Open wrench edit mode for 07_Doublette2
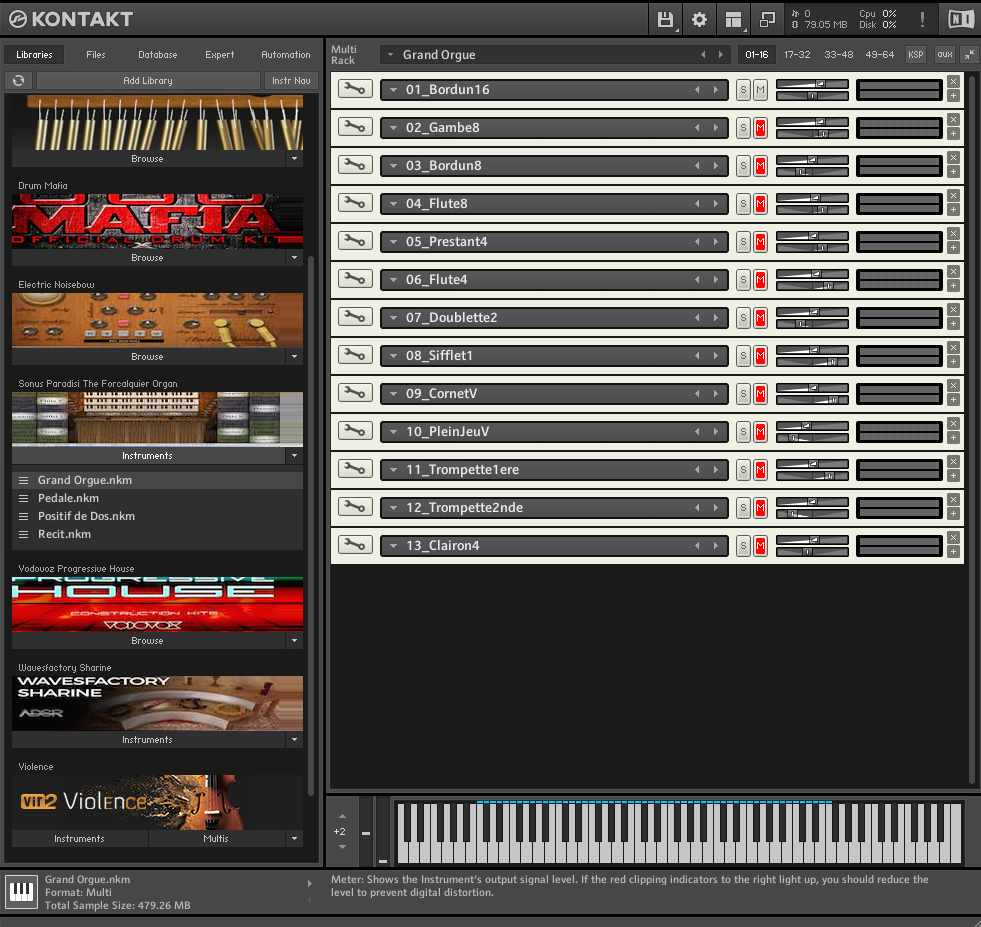 [x=355, y=317]
